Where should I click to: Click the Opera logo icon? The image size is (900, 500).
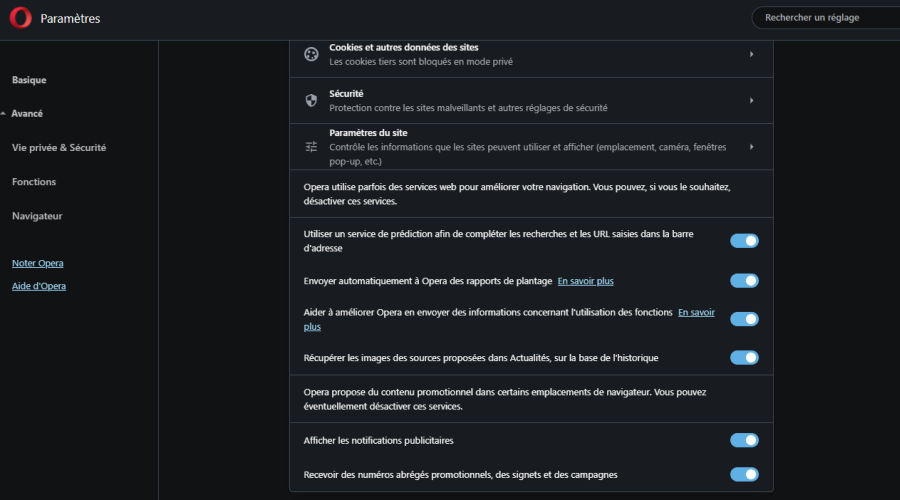click(21, 18)
